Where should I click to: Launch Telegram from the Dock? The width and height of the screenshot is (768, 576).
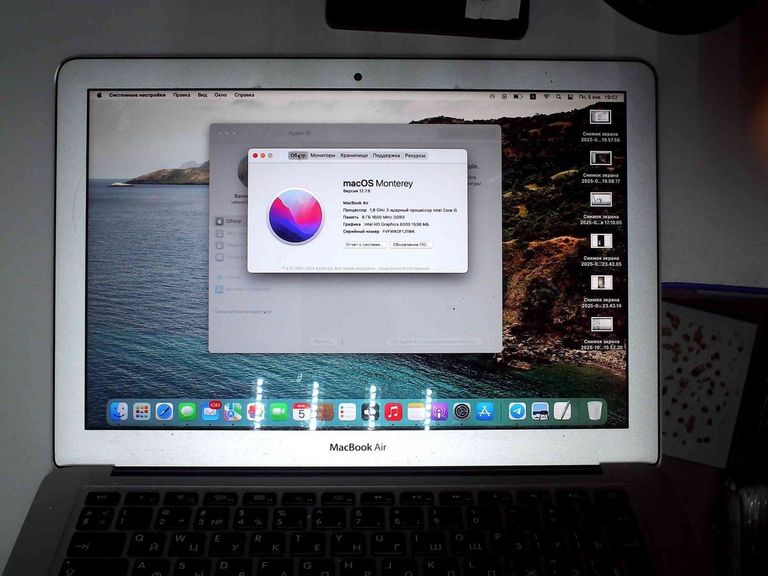pyautogui.click(x=517, y=411)
